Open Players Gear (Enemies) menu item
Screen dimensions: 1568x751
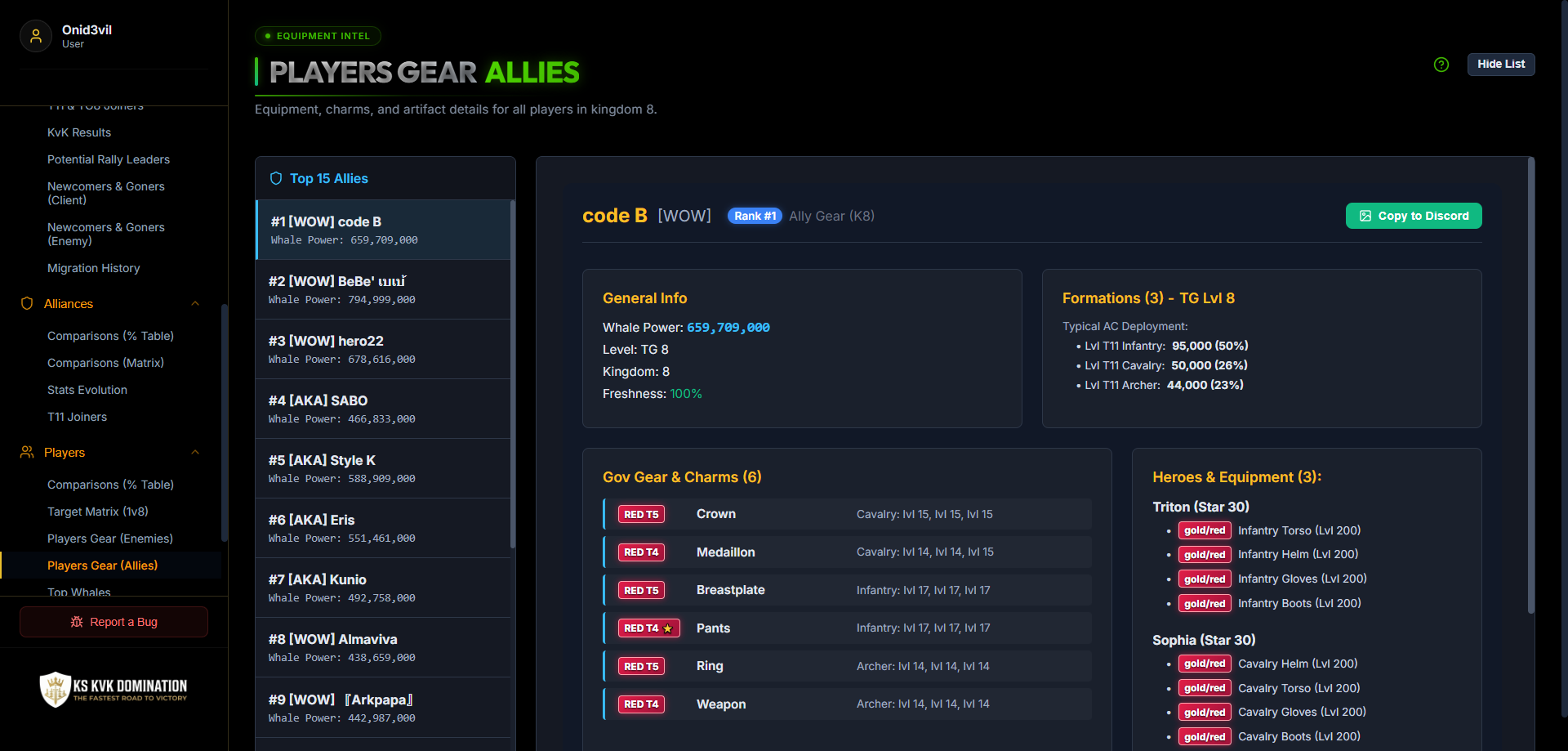click(110, 539)
